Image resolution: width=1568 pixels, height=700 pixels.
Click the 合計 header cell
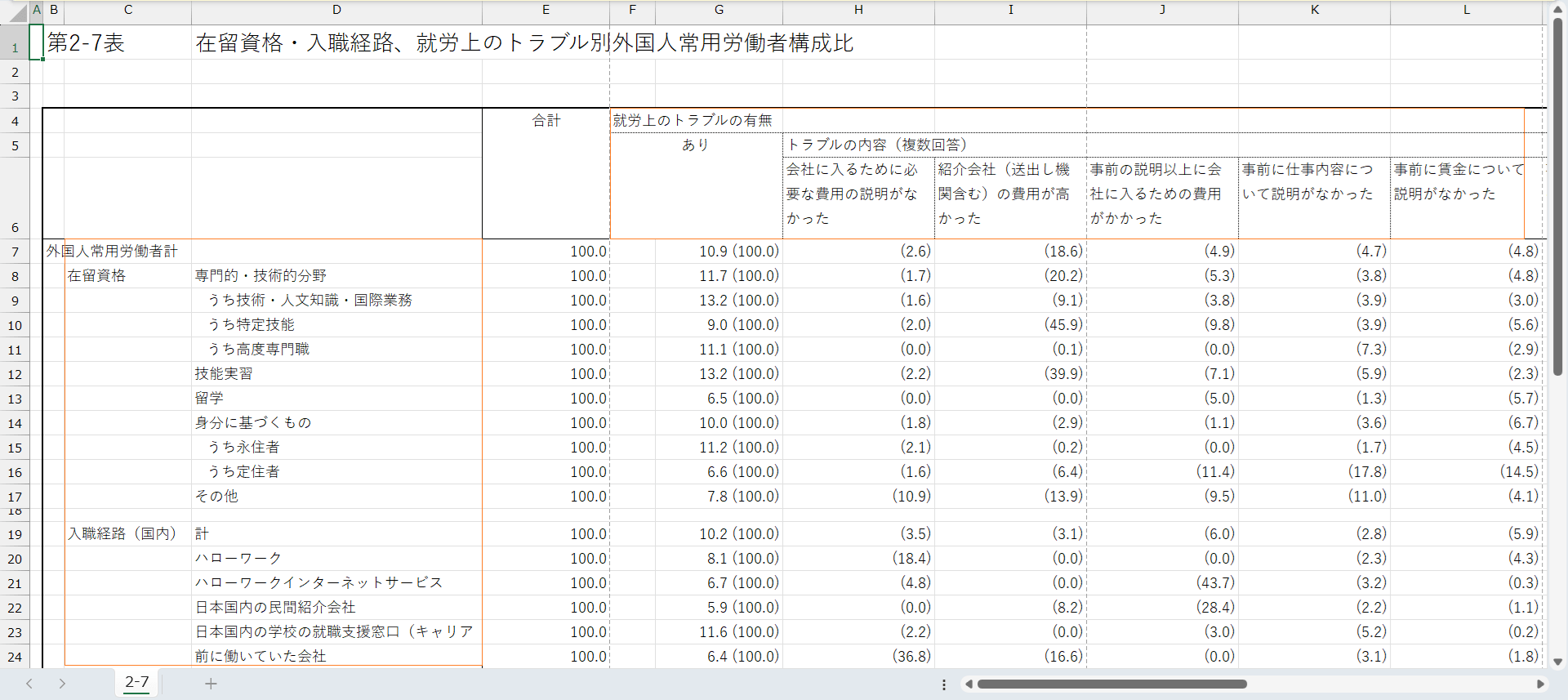coord(546,121)
